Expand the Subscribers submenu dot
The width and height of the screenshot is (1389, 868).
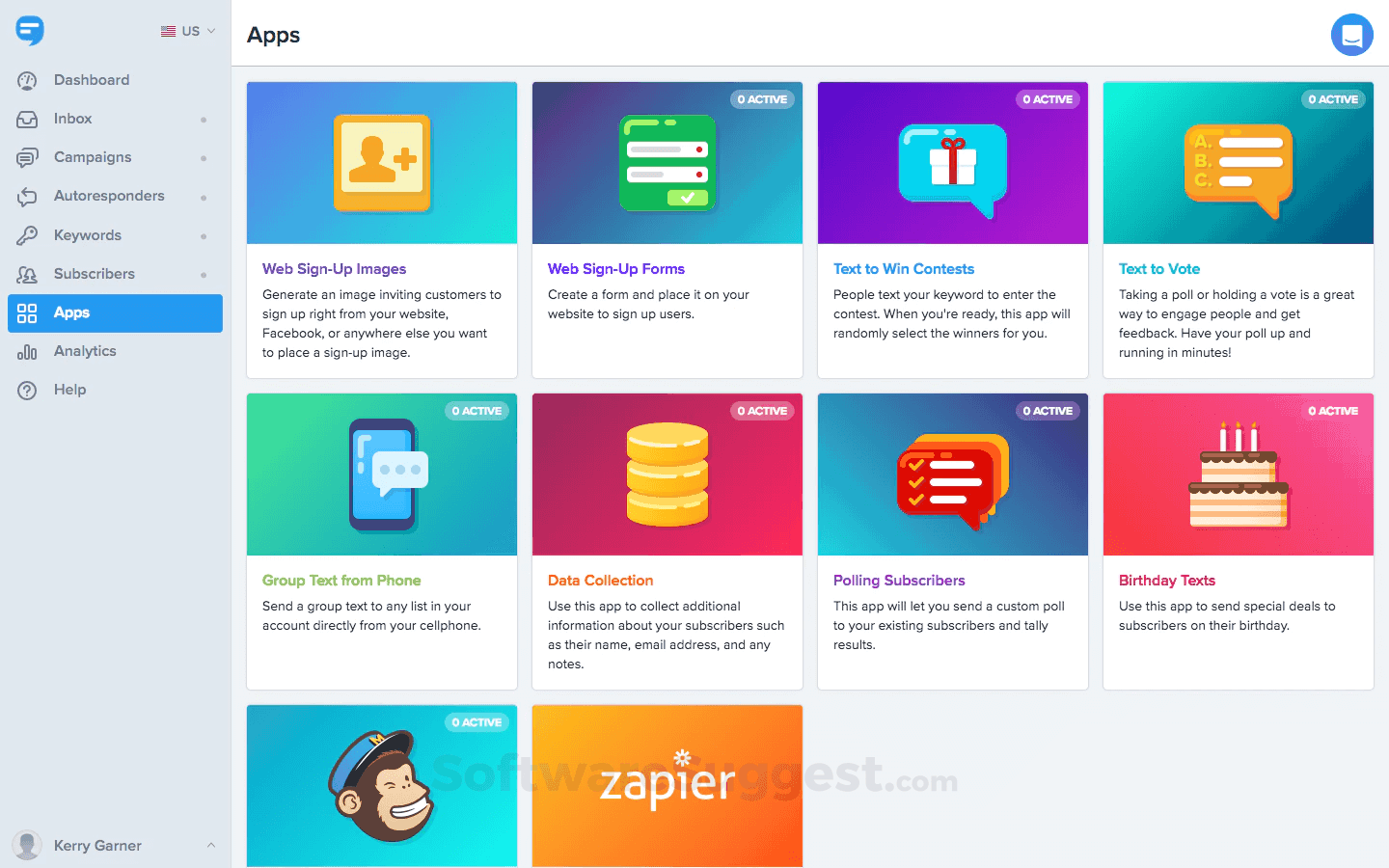(204, 275)
